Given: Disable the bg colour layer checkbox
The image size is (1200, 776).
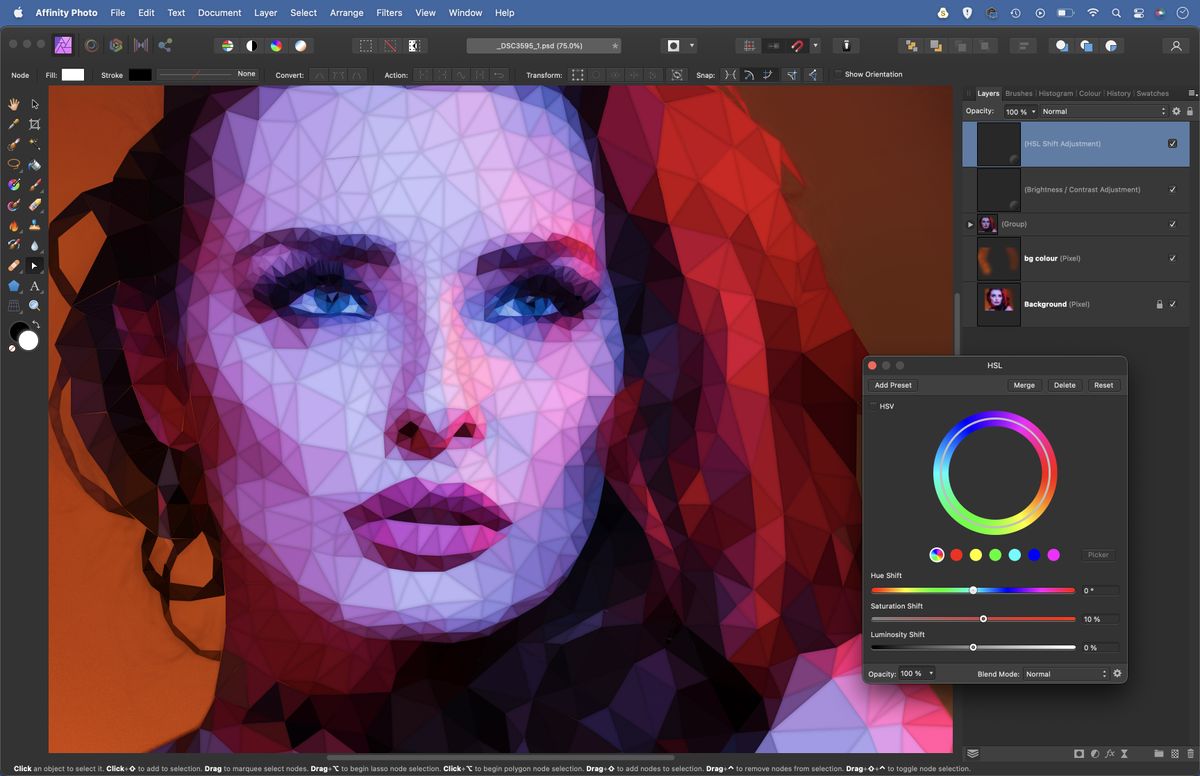Looking at the screenshot, I should pos(1172,258).
